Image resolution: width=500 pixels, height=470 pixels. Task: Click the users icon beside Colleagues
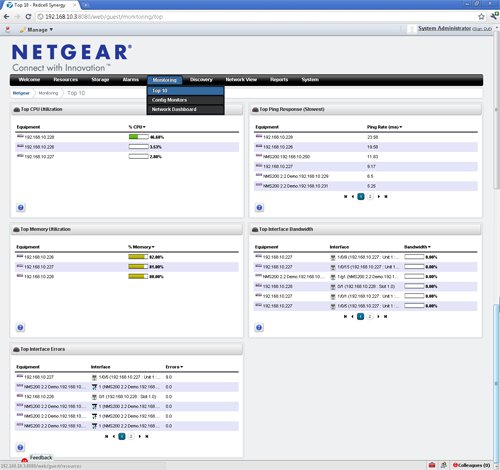[x=444, y=465]
